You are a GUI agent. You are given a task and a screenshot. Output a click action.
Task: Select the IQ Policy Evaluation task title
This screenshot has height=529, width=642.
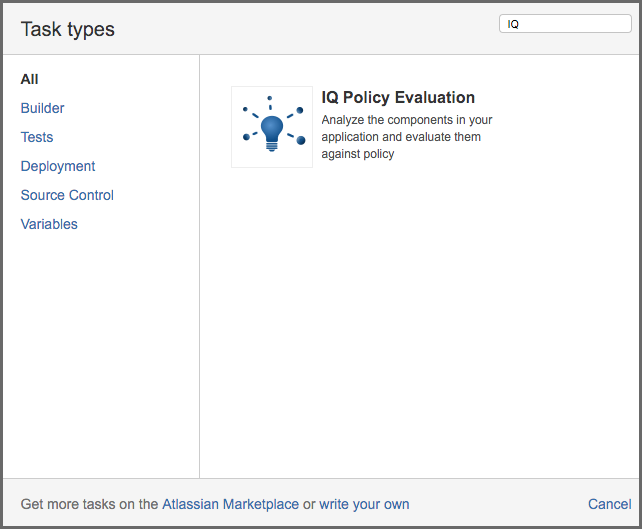pos(398,97)
